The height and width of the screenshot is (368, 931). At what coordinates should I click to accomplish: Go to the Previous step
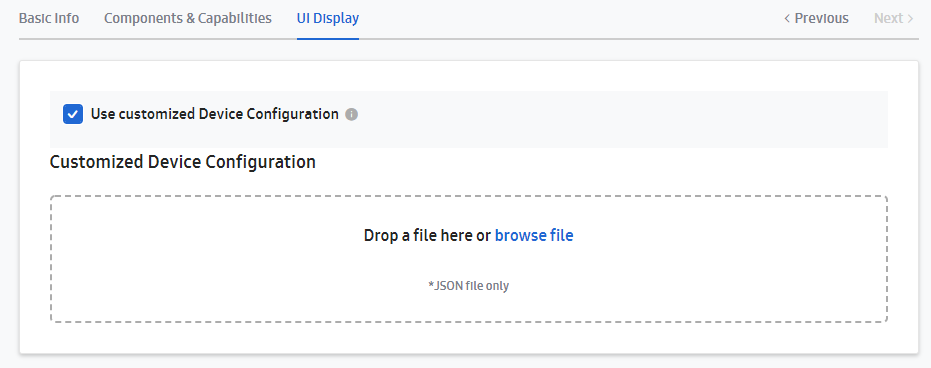pos(816,18)
